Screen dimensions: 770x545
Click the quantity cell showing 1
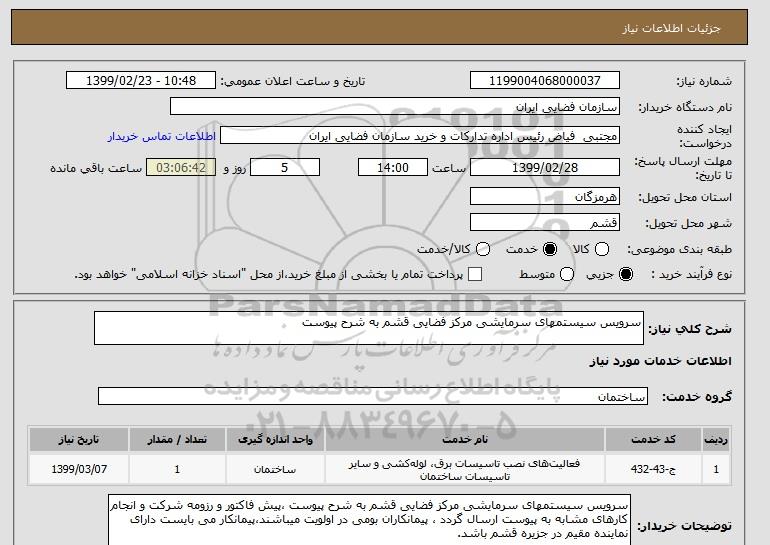[177, 469]
